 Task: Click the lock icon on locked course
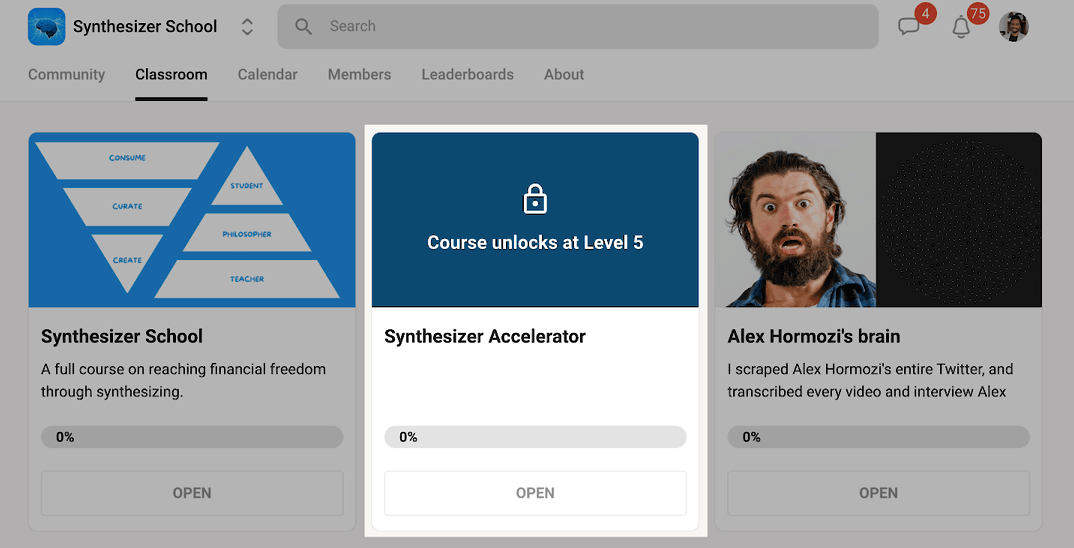535,200
